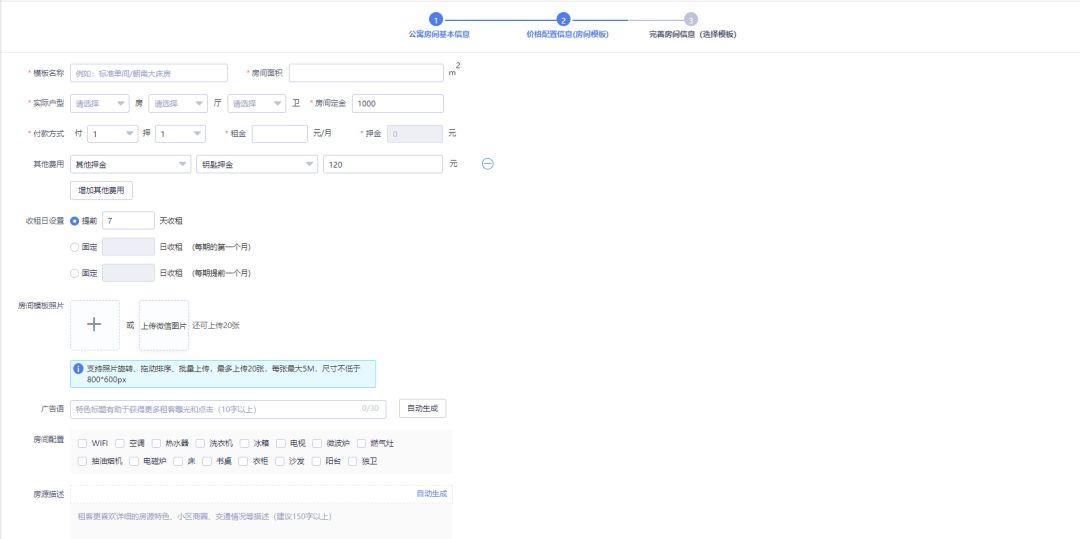This screenshot has height=539, width=1080.
Task: Tick the 空调 checkbox
Action: coord(120,443)
